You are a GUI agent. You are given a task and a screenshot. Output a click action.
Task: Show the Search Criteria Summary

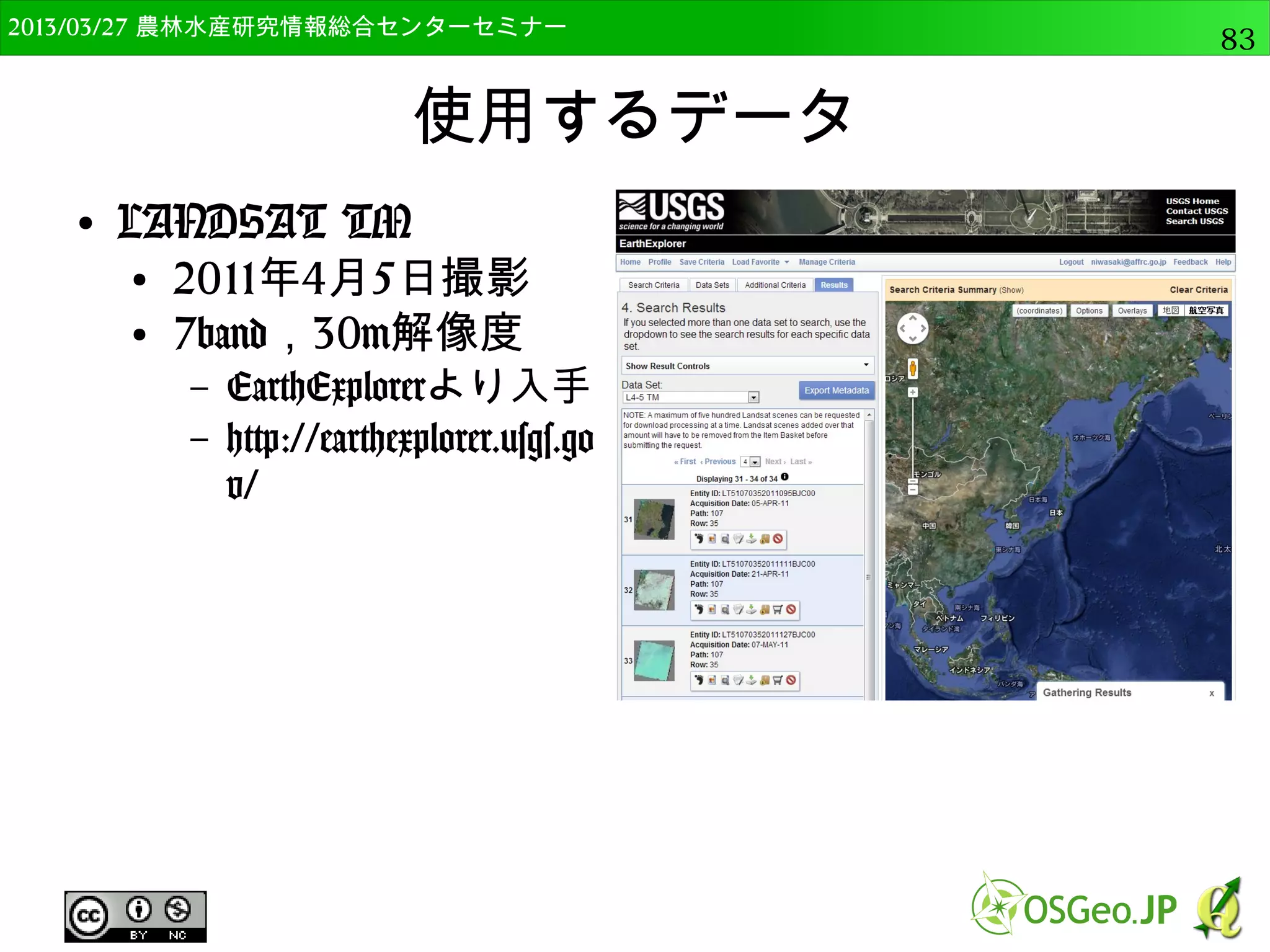click(x=1011, y=290)
